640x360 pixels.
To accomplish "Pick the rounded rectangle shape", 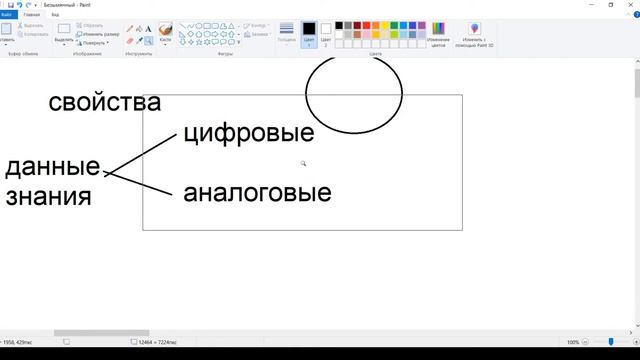I will (x=215, y=26).
